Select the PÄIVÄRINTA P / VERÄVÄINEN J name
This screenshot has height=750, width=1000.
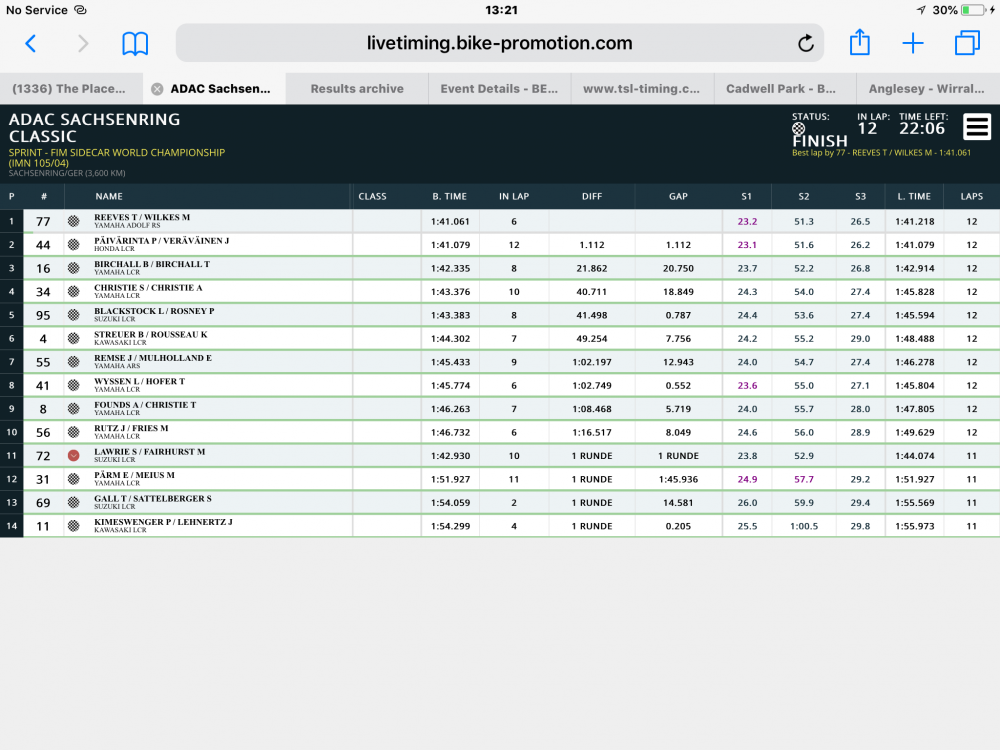161,240
